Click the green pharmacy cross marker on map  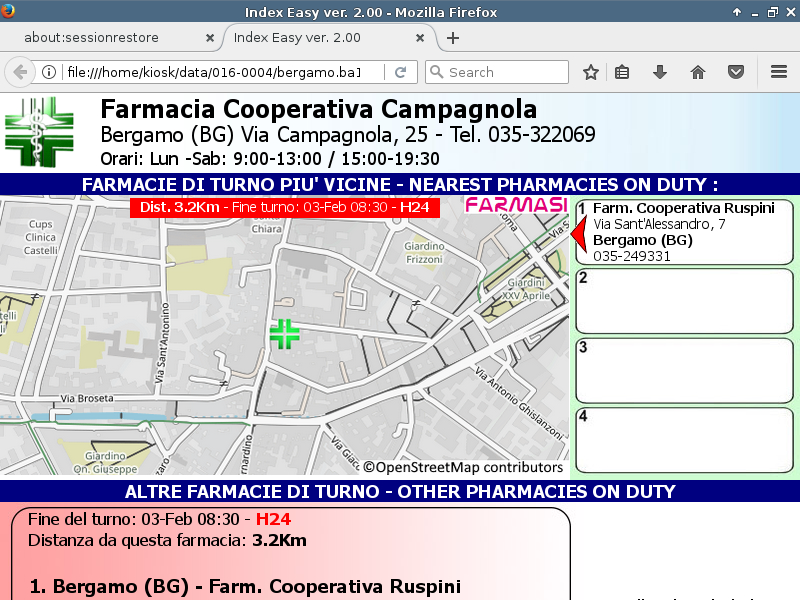coord(285,335)
